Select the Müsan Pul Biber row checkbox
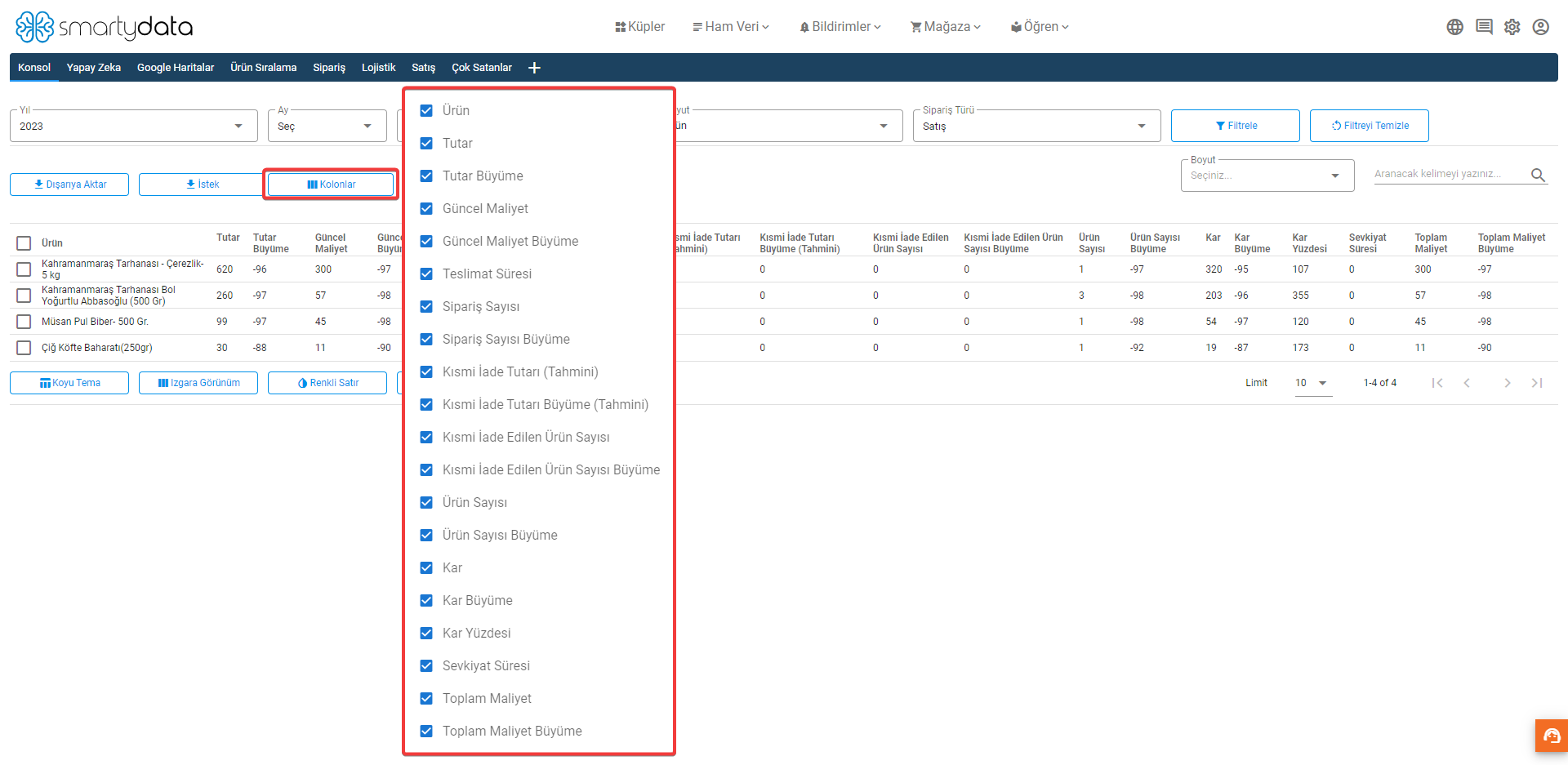 [x=24, y=322]
